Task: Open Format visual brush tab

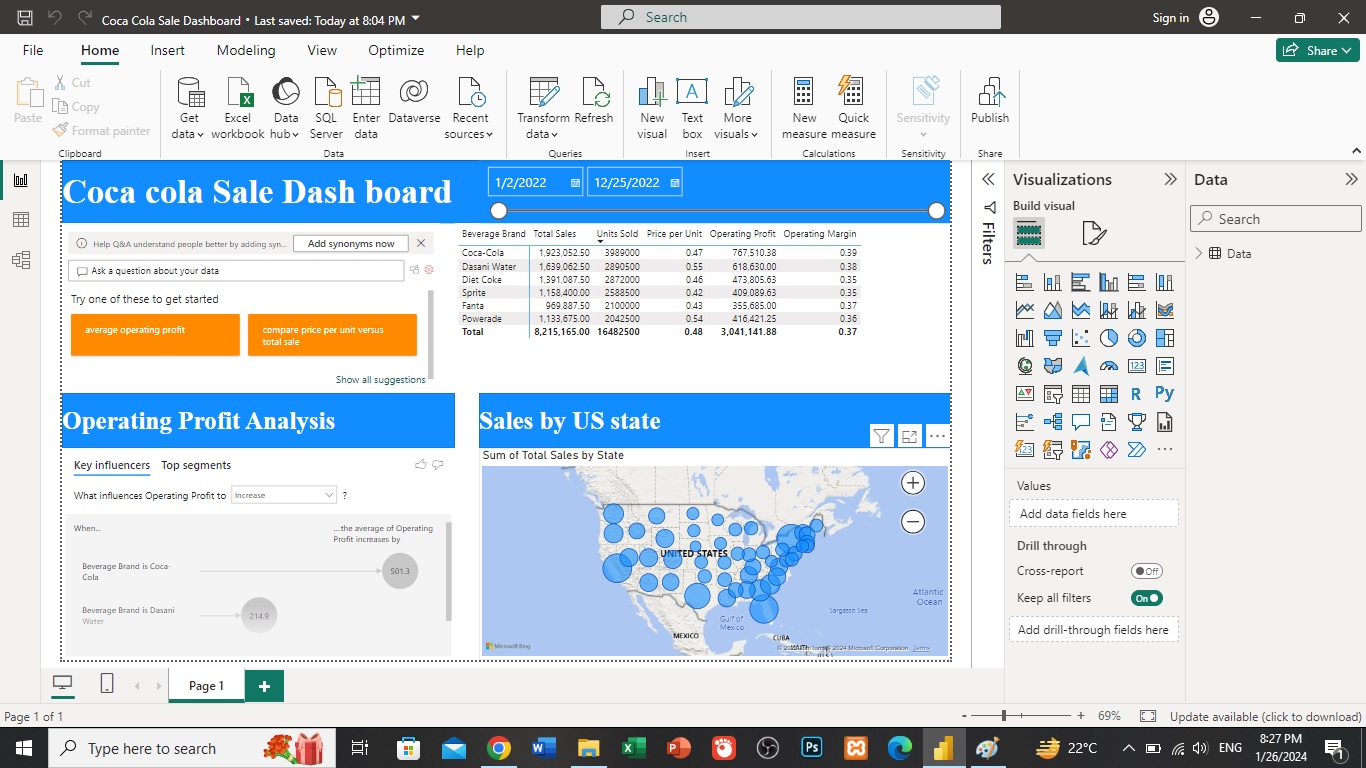Action: pyautogui.click(x=1094, y=234)
